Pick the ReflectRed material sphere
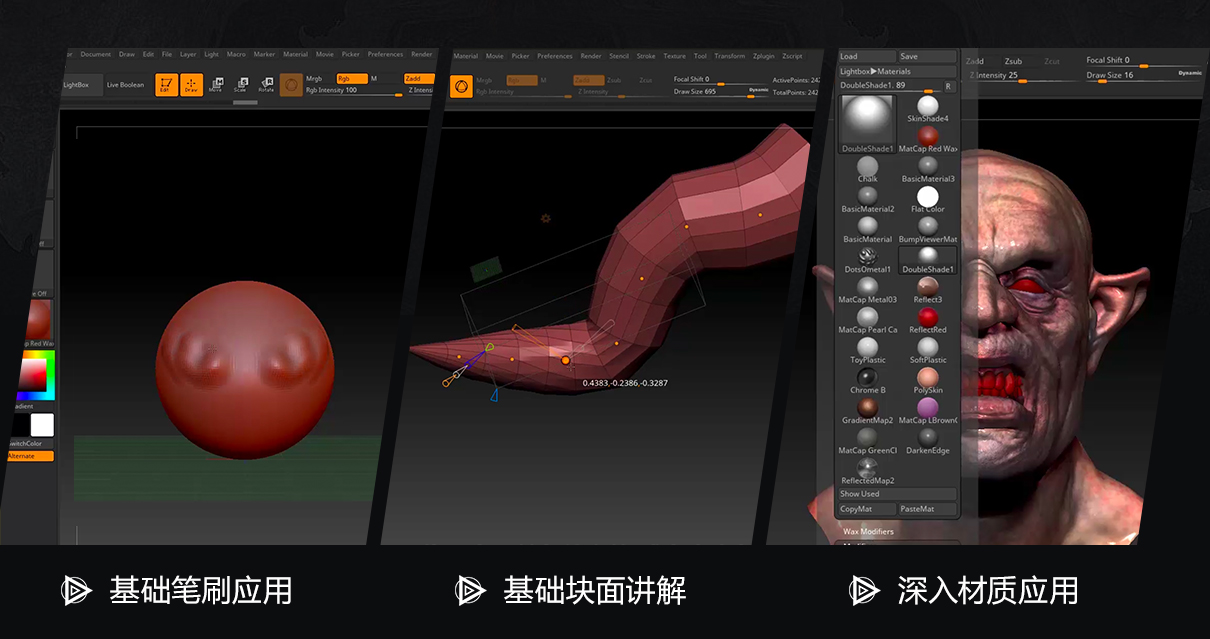1210x639 pixels. [928, 317]
